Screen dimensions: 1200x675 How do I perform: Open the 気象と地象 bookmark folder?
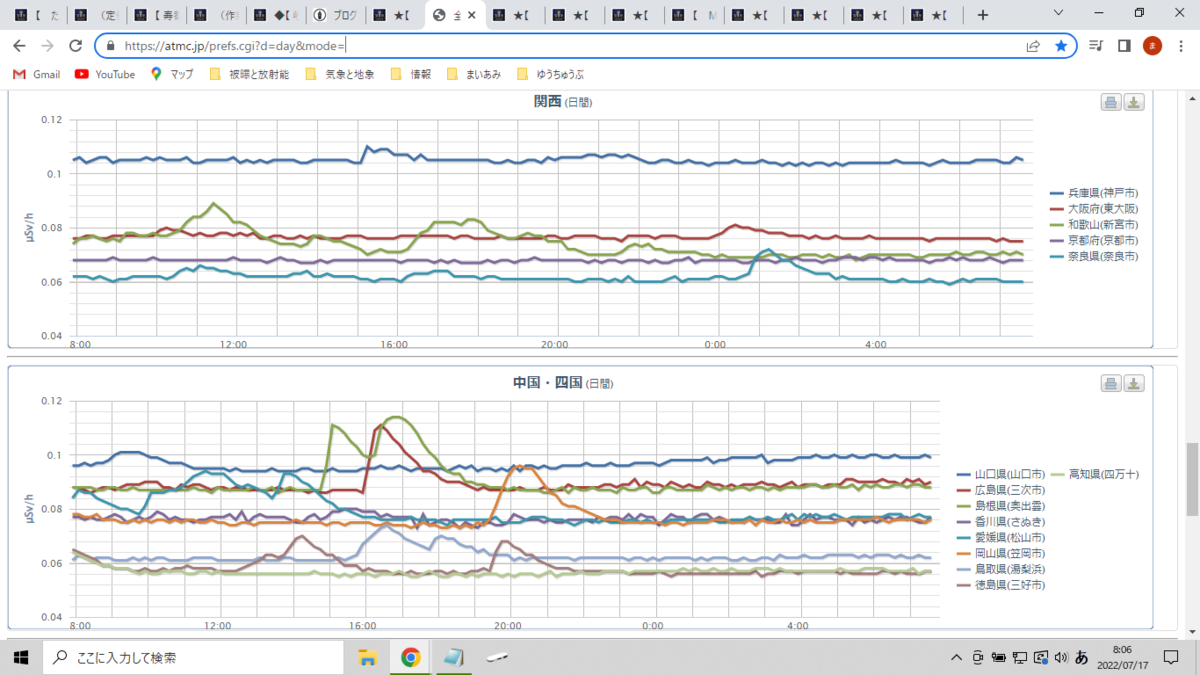[340, 75]
